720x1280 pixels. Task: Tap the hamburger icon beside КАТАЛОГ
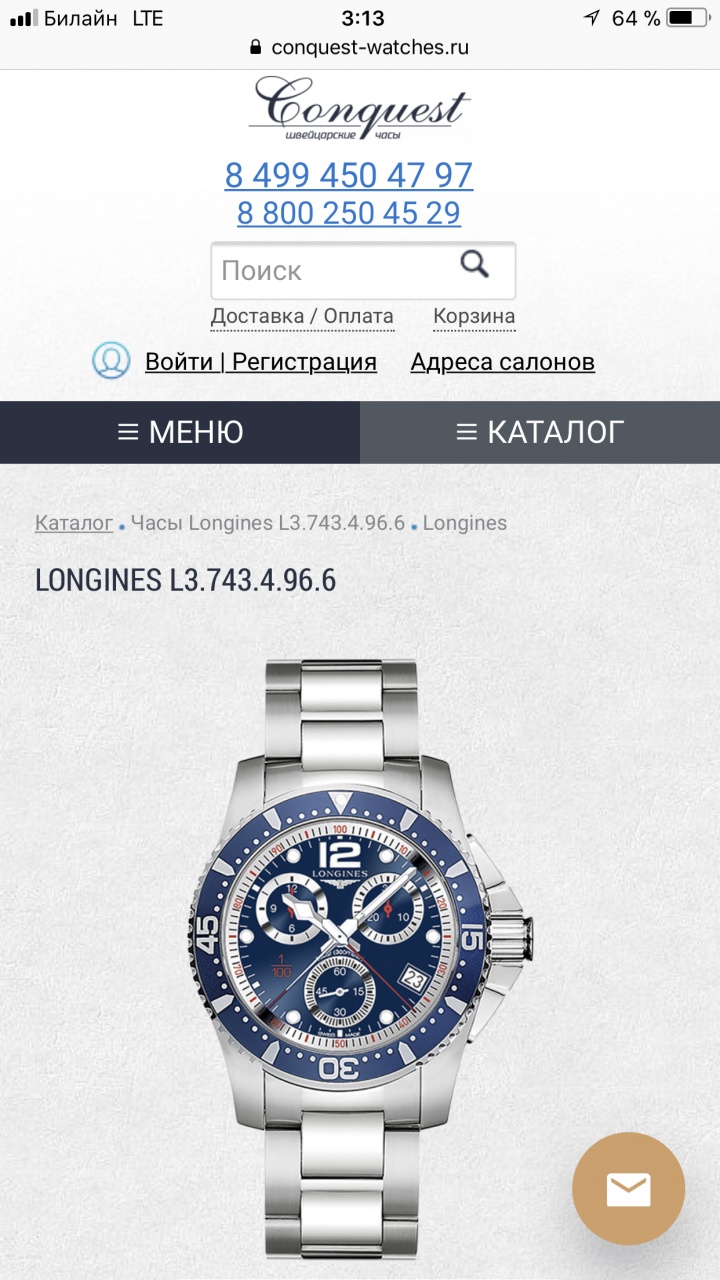click(466, 432)
